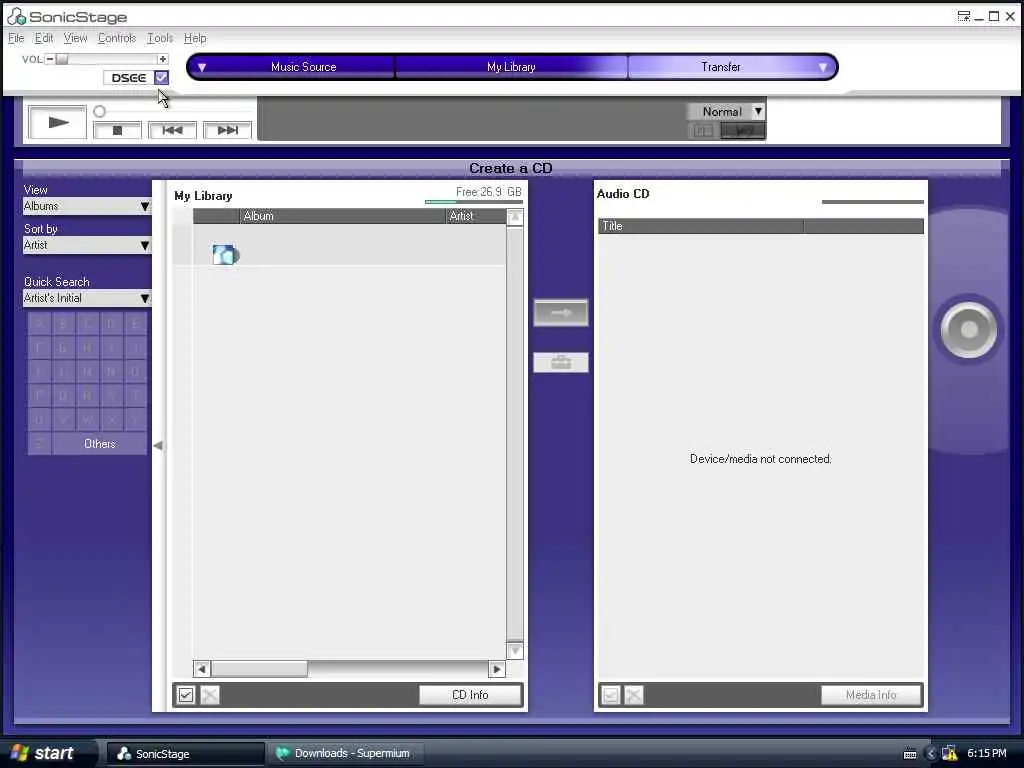
Task: Switch to the My Library tab
Action: click(511, 67)
